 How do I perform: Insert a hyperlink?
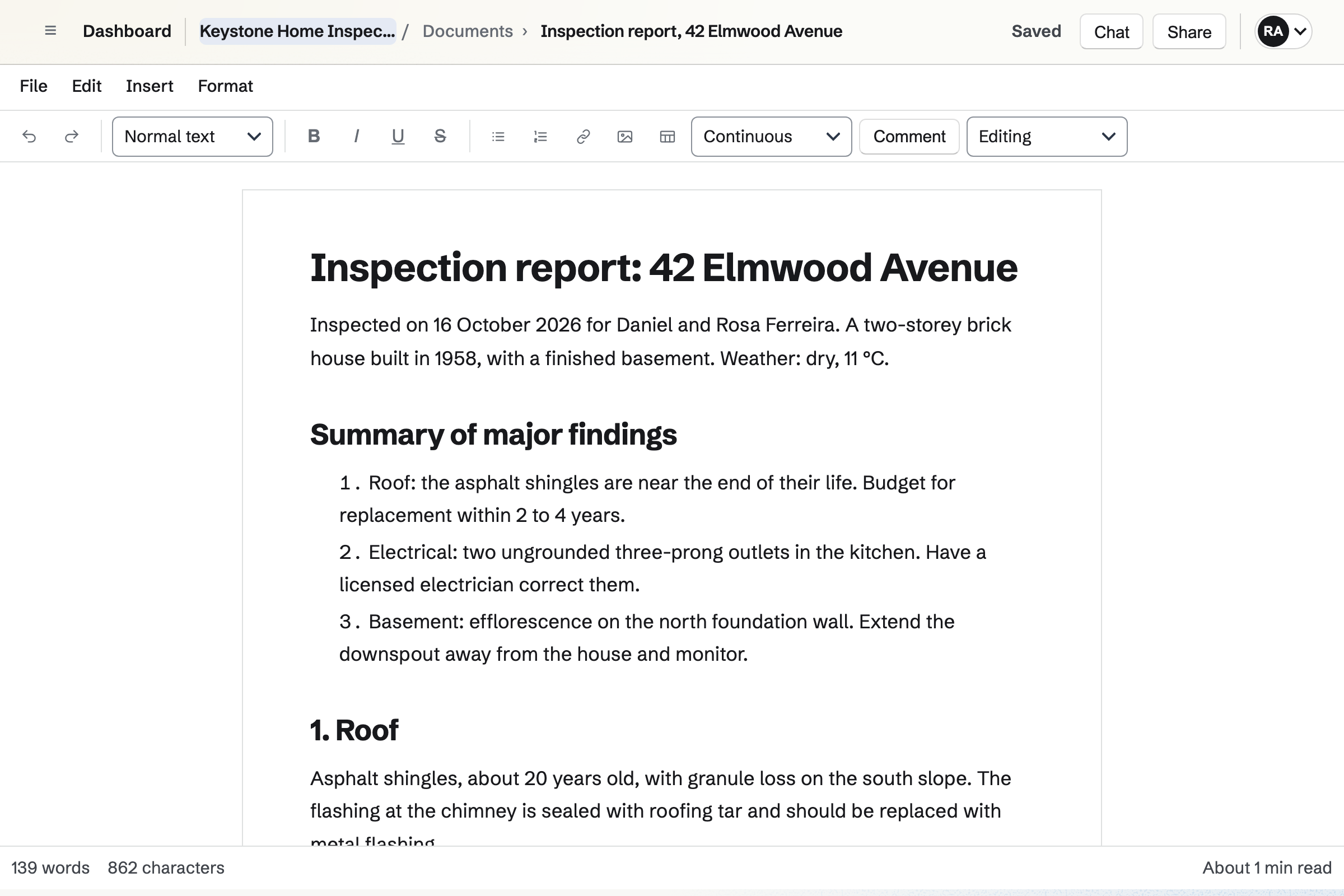pyautogui.click(x=583, y=137)
